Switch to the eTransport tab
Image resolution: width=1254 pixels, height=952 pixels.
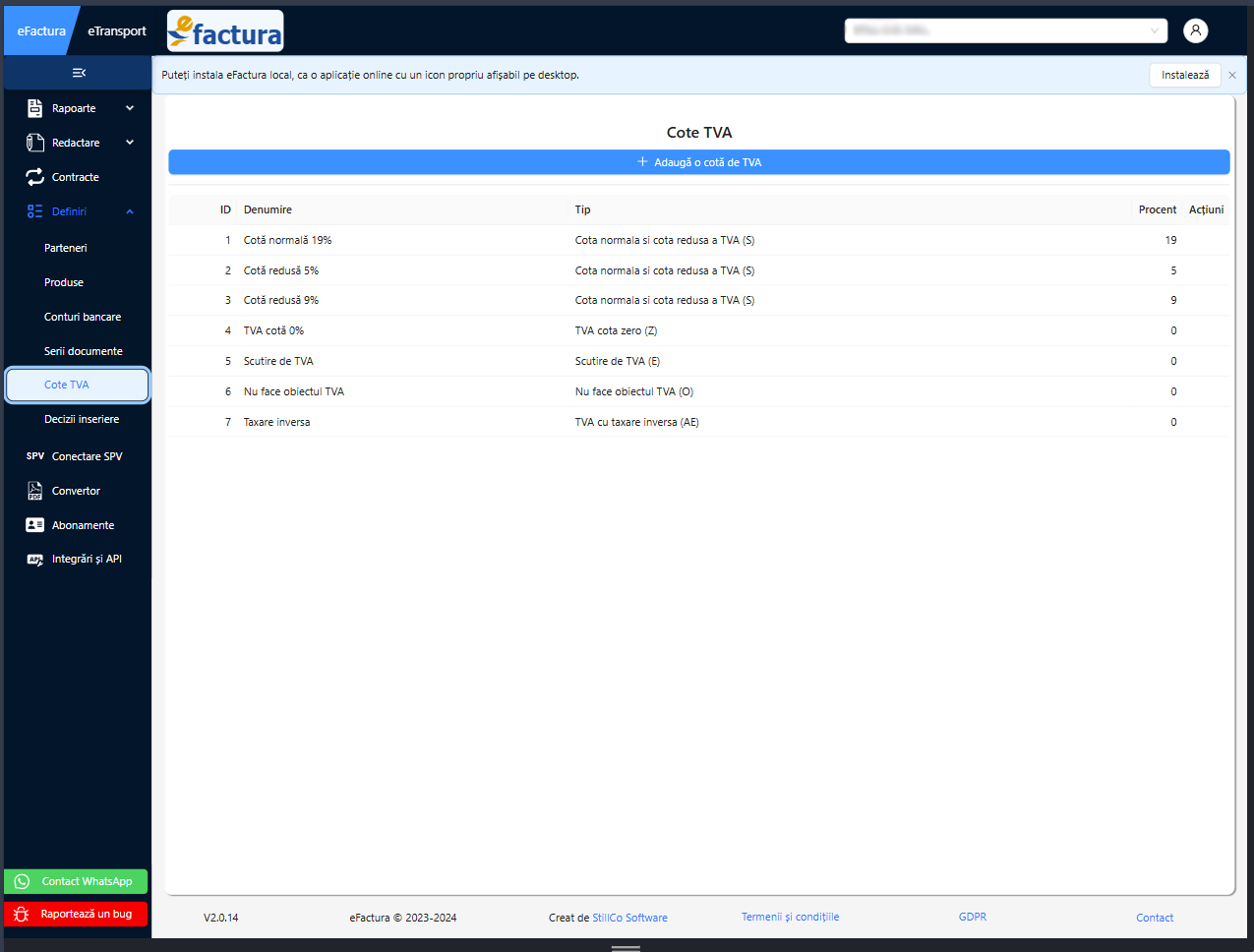[117, 30]
